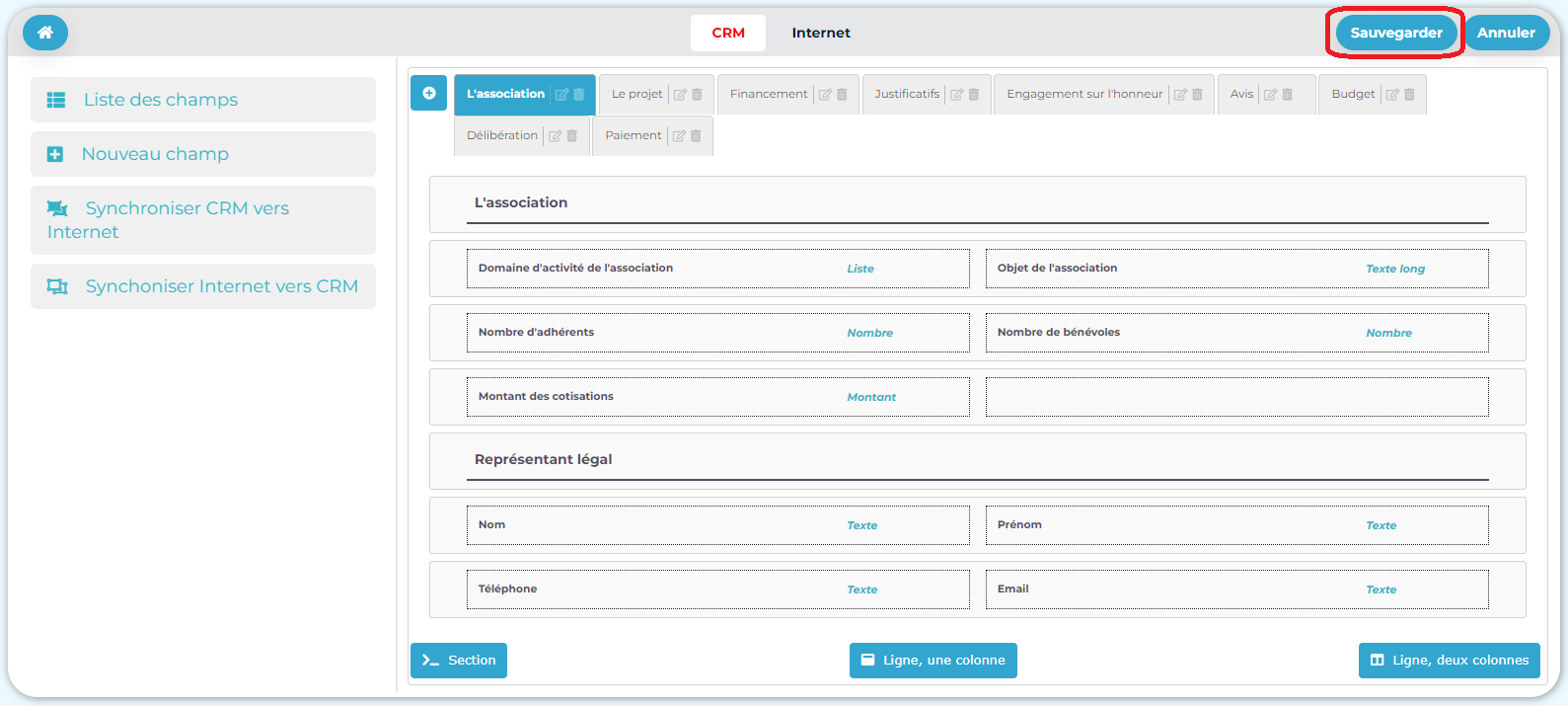This screenshot has width=1568, height=706.
Task: Click trash icon on Budget tab
Action: pyautogui.click(x=1409, y=95)
